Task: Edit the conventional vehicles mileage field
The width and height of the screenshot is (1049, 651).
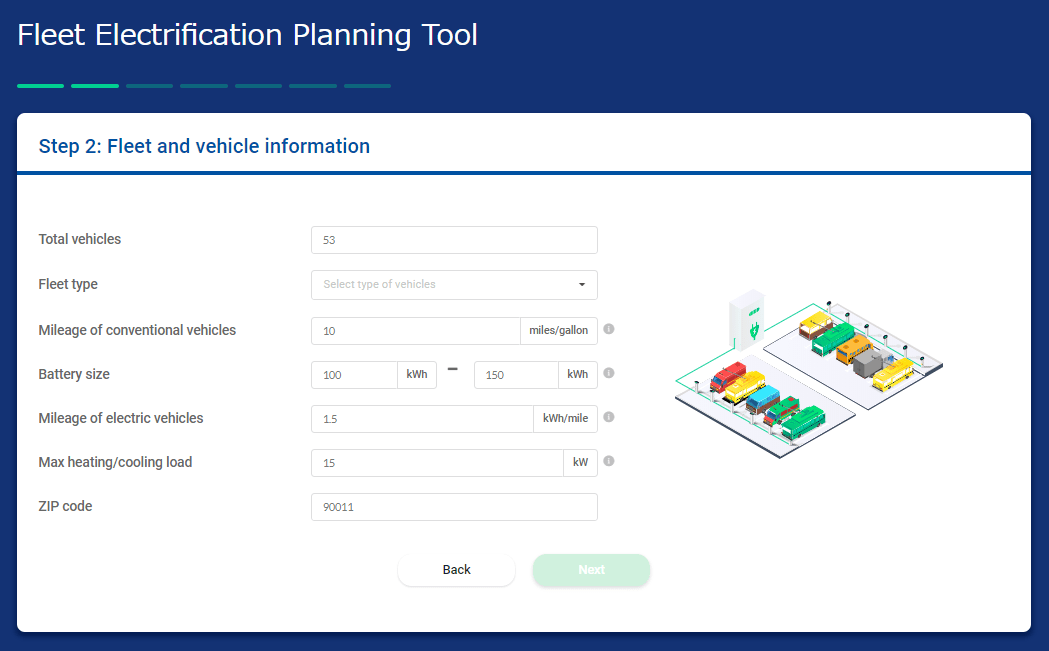Action: [415, 331]
